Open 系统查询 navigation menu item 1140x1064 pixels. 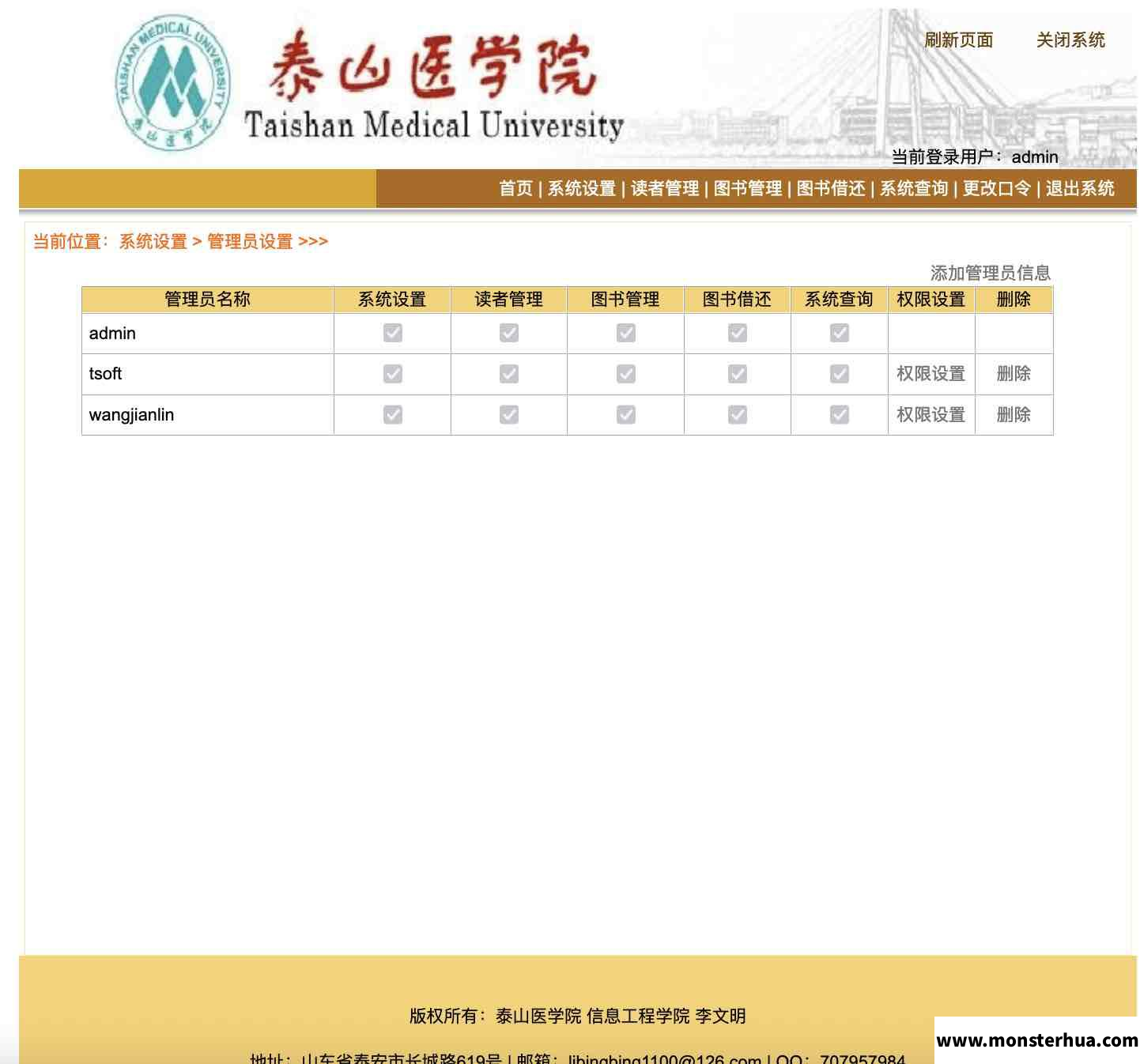(914, 188)
